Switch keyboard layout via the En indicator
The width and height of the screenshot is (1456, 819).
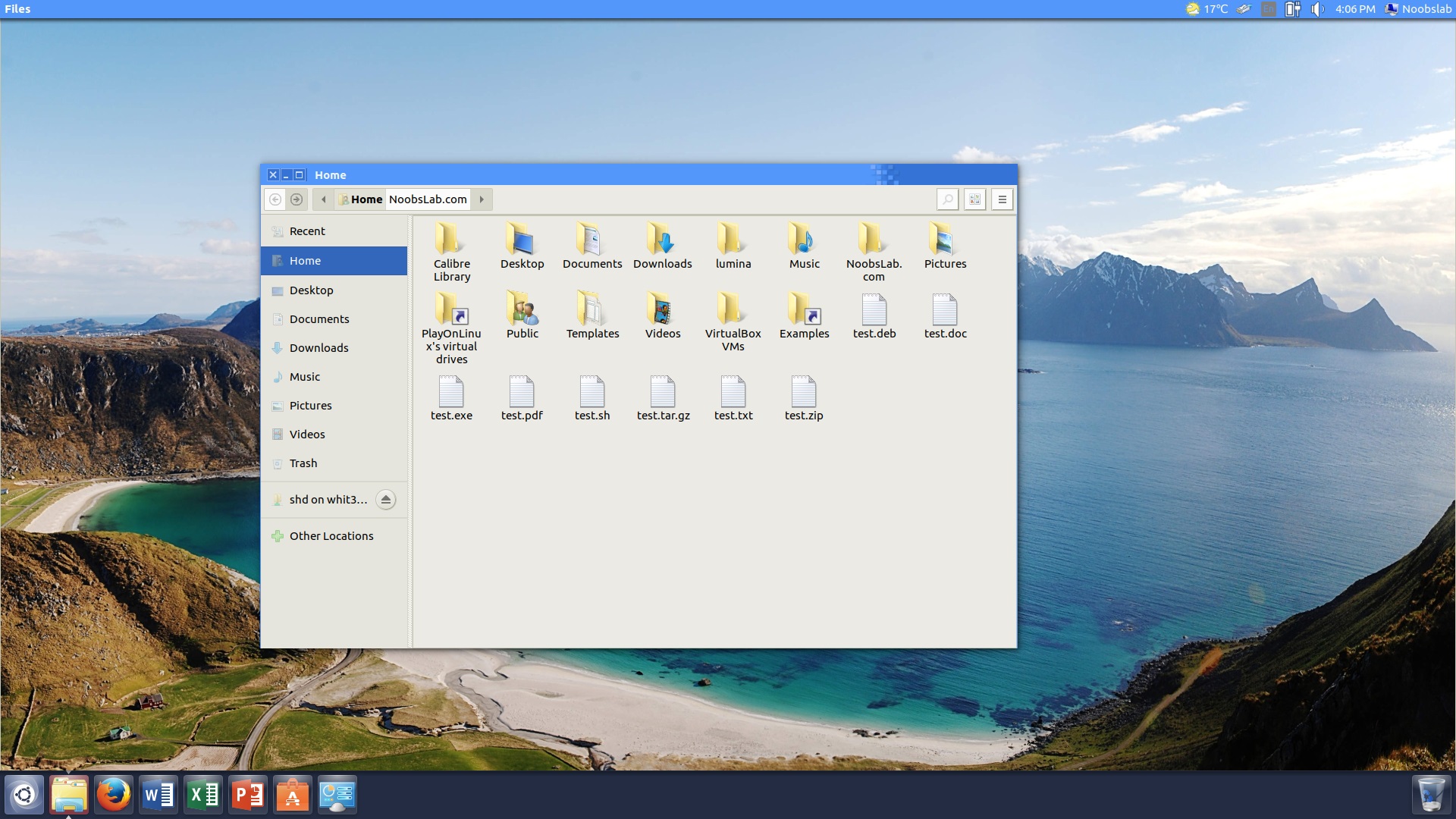1269,10
